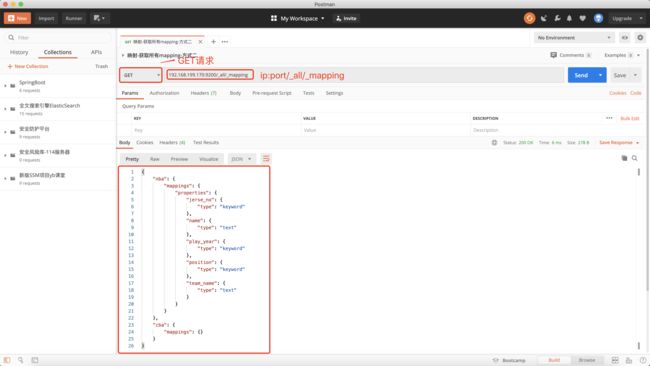Click the icon beside Status 200 OK
Screen dimensions: 650x366
(494, 143)
